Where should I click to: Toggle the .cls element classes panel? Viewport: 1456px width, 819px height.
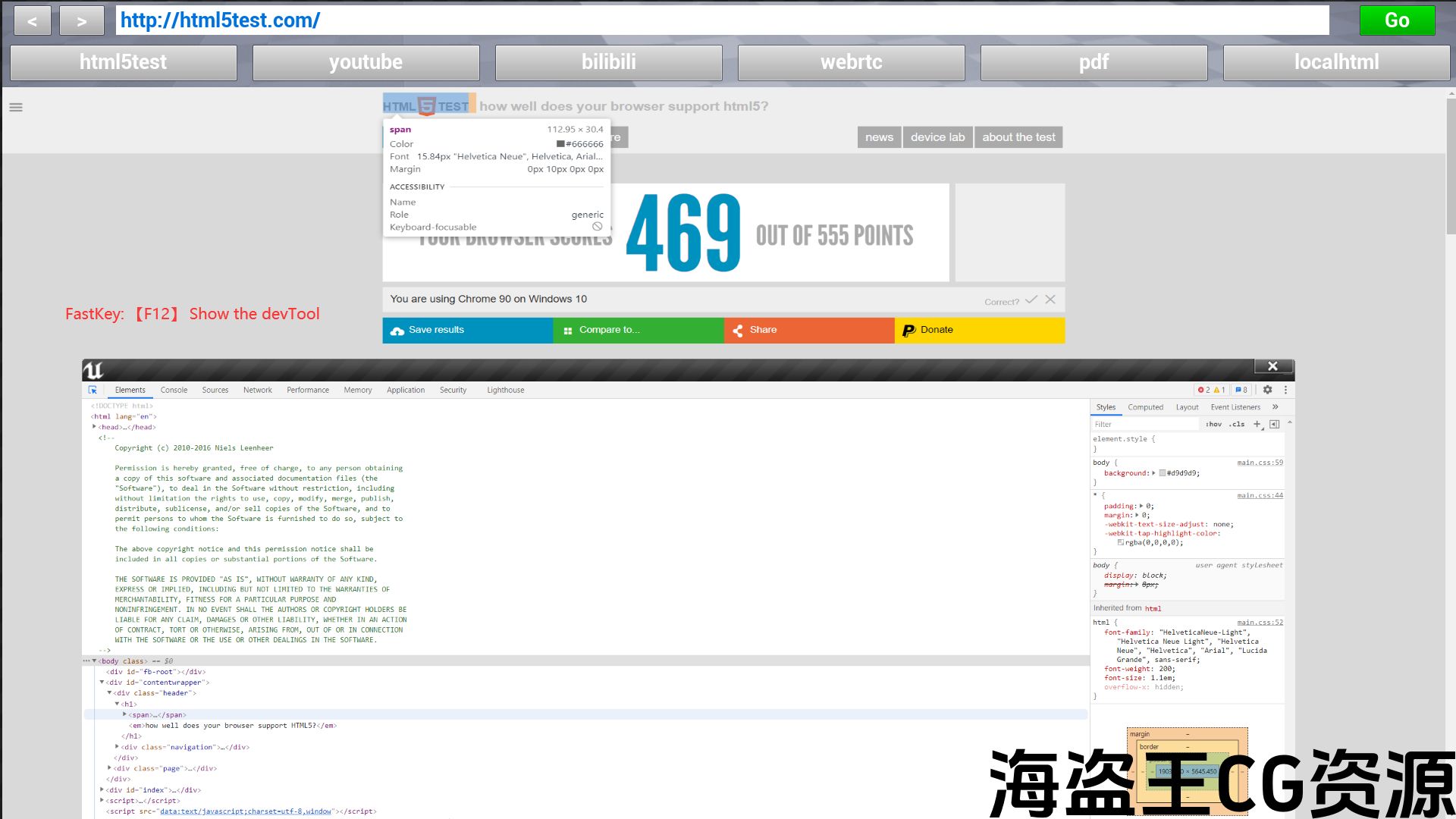click(1237, 424)
